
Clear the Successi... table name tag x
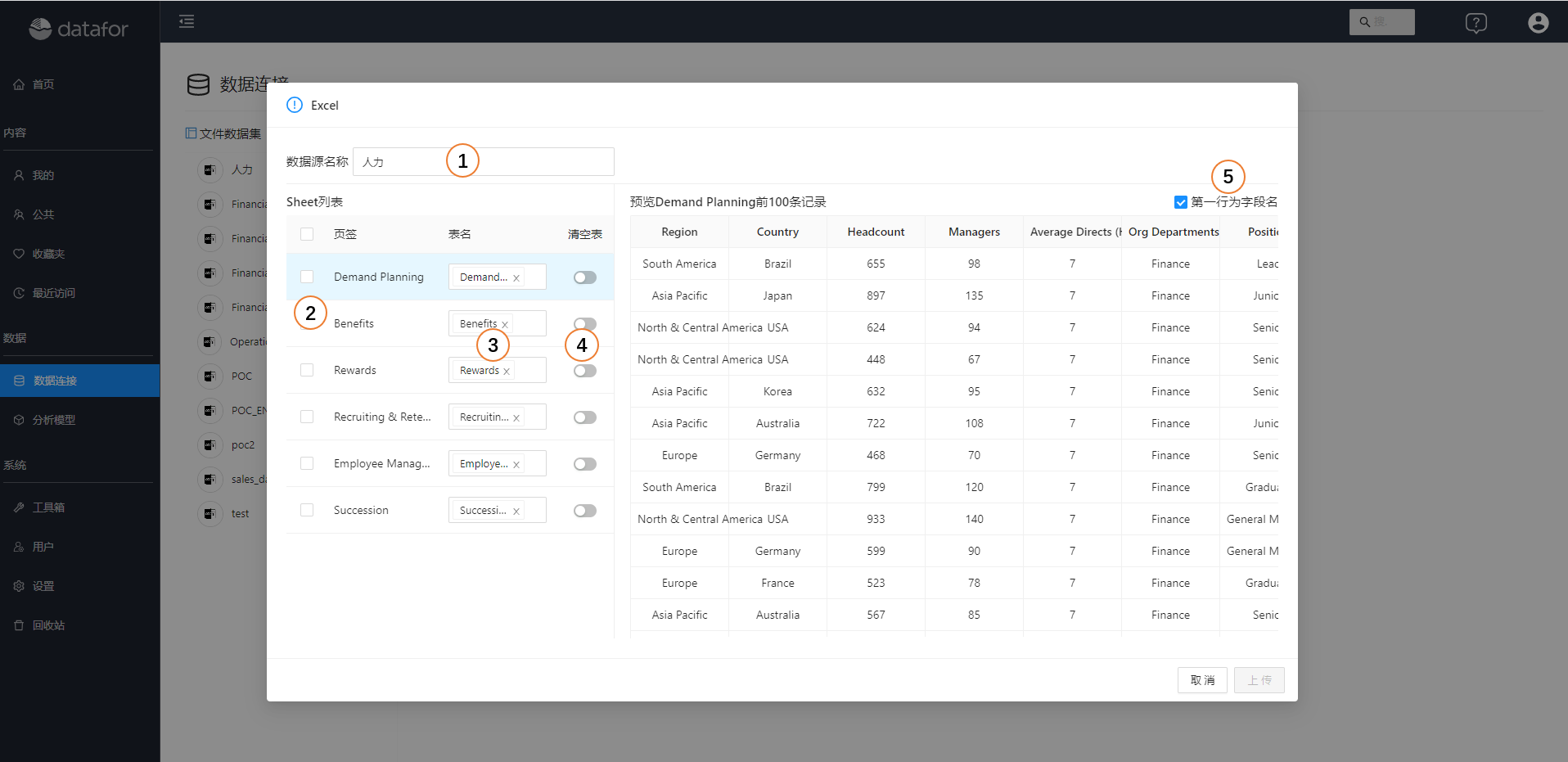tap(516, 512)
